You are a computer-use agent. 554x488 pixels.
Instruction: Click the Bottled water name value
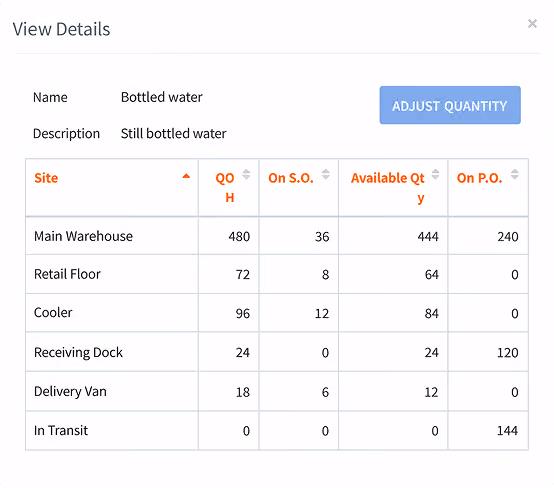click(x=162, y=97)
